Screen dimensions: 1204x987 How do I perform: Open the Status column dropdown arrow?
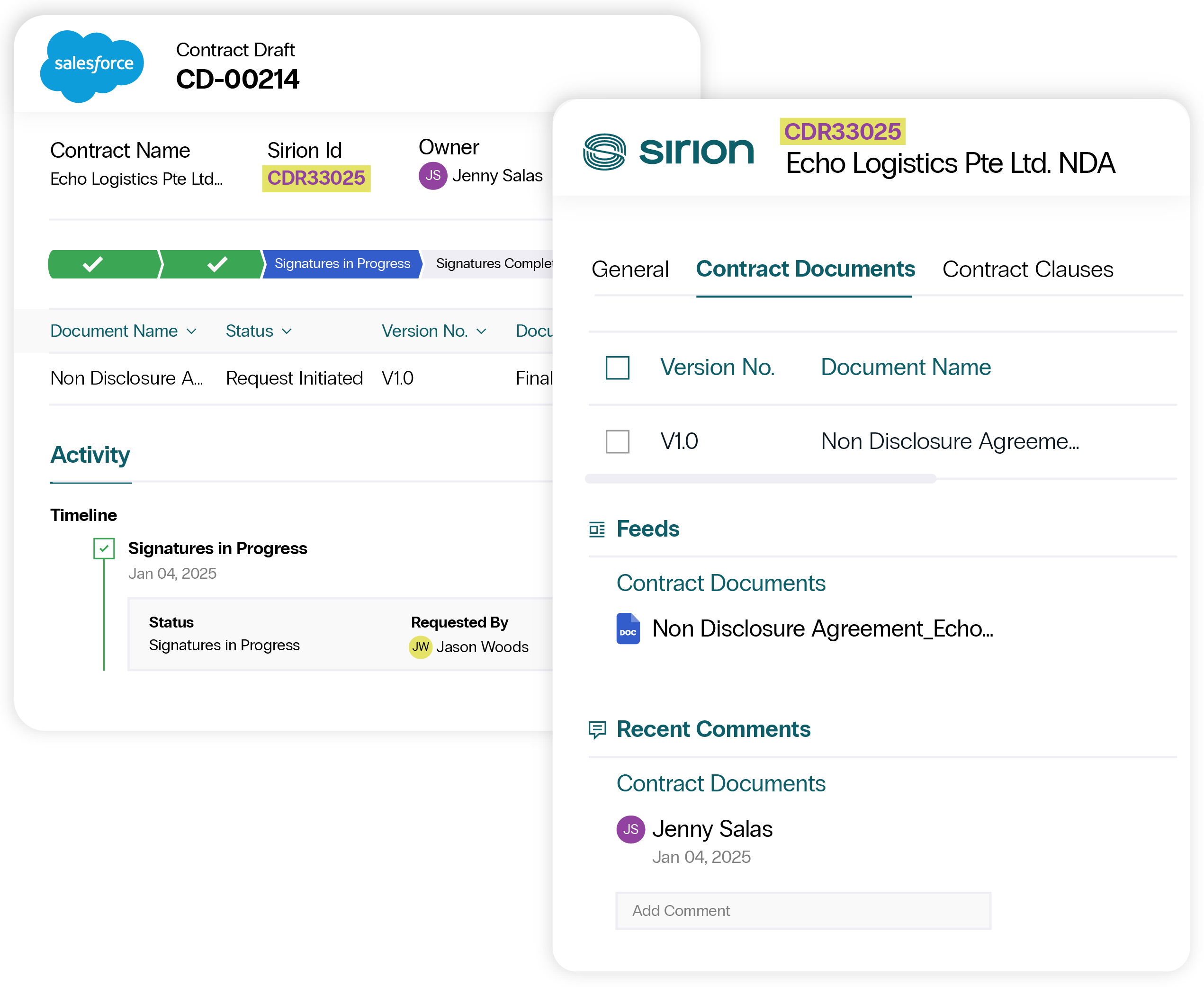pyautogui.click(x=287, y=332)
